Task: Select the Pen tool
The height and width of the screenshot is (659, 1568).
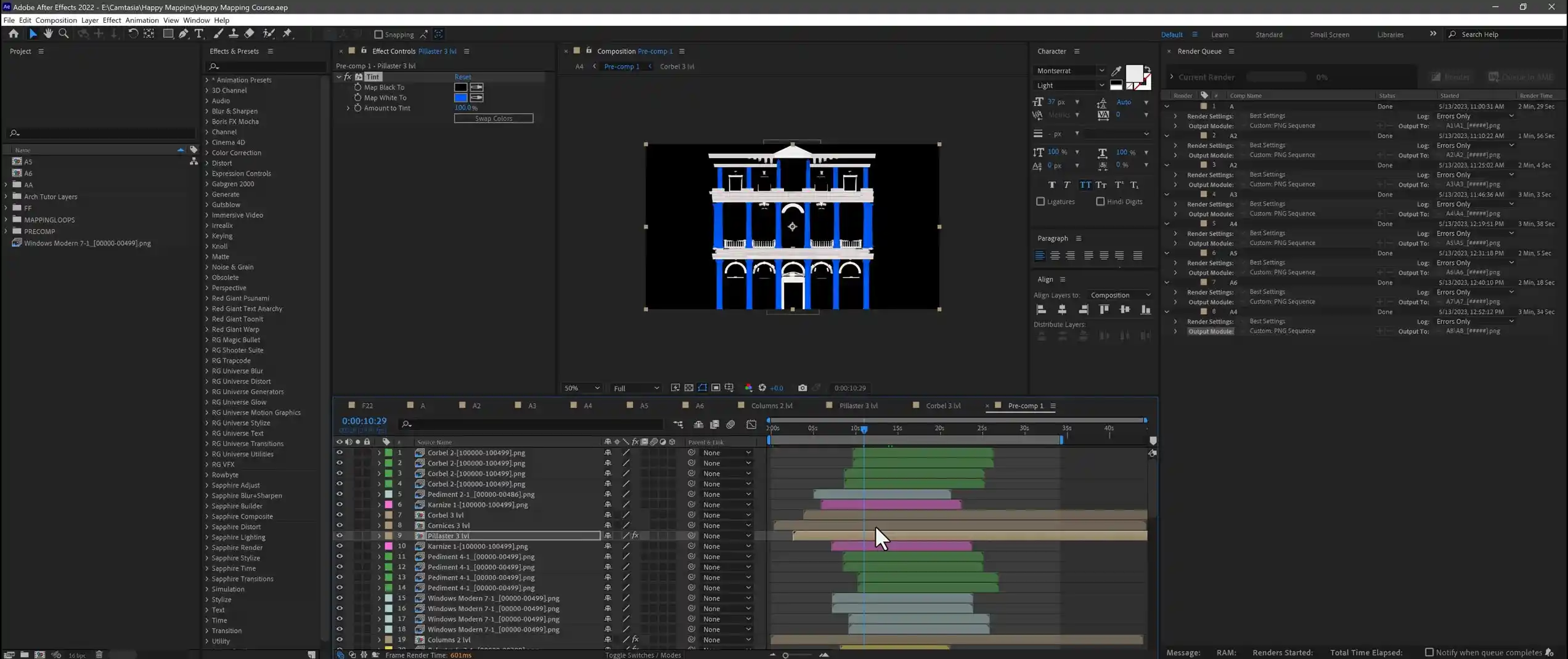Action: [184, 34]
